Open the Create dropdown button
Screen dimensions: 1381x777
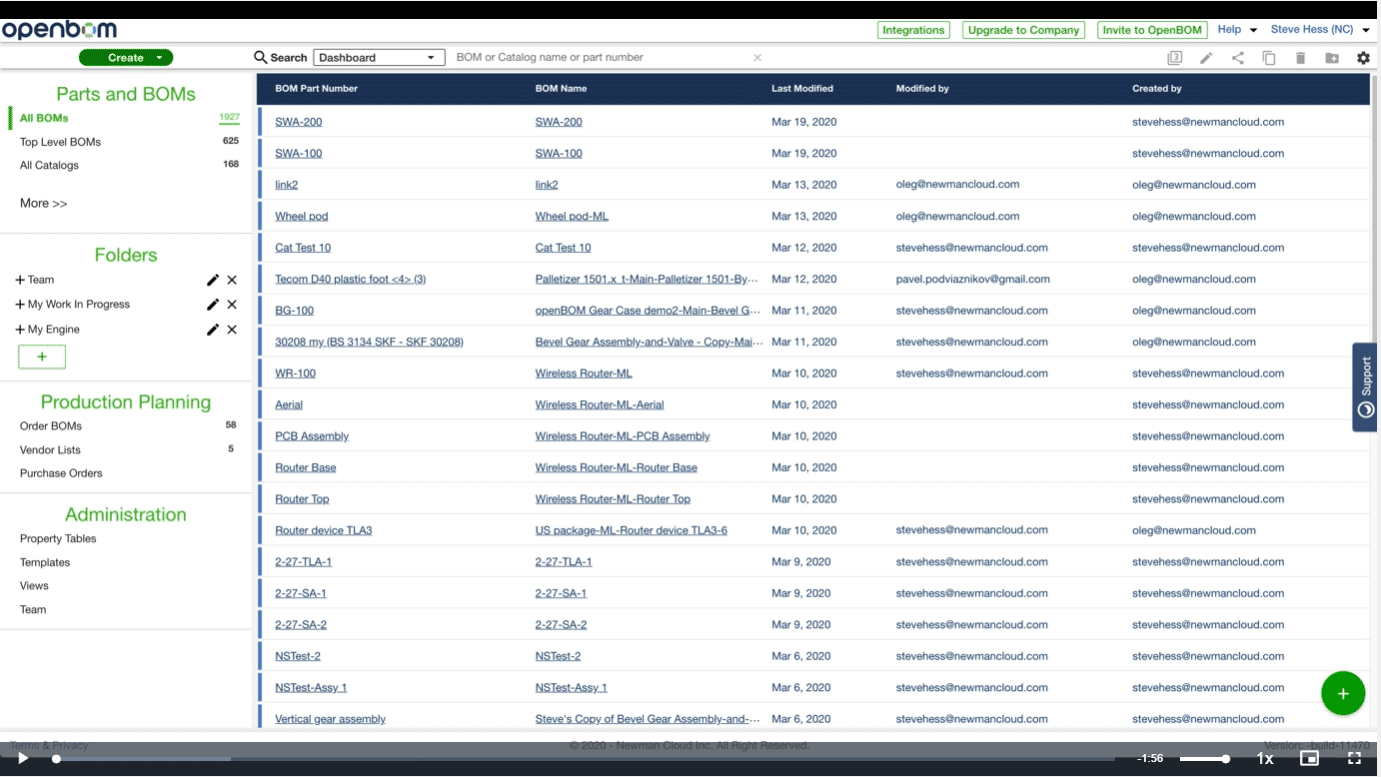126,58
